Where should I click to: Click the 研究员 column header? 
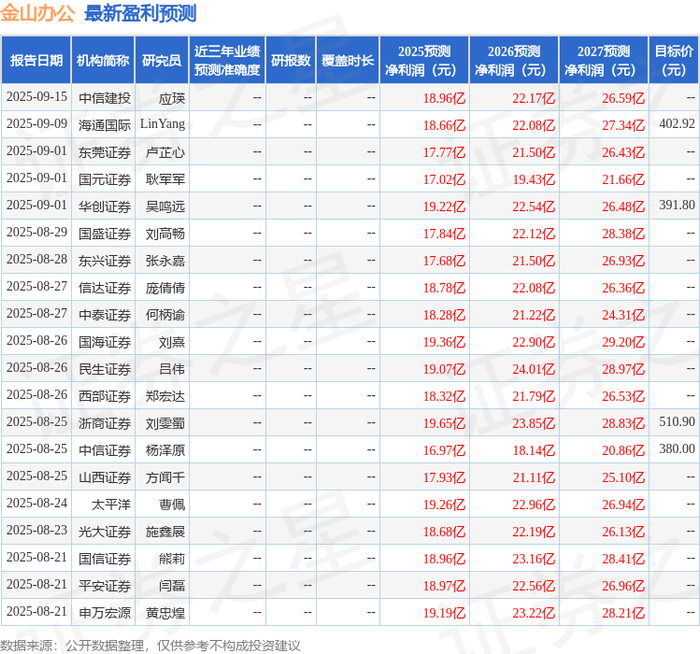[162, 60]
